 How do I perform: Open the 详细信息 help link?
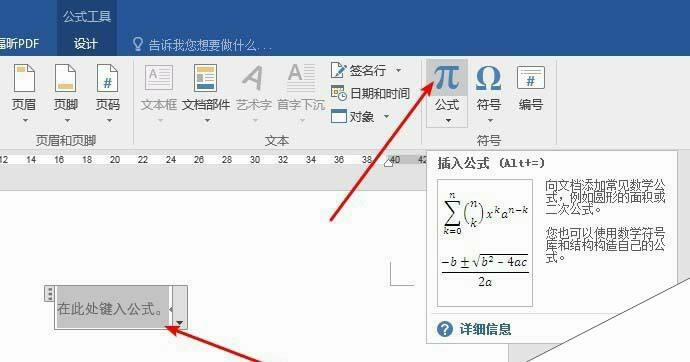(x=485, y=329)
